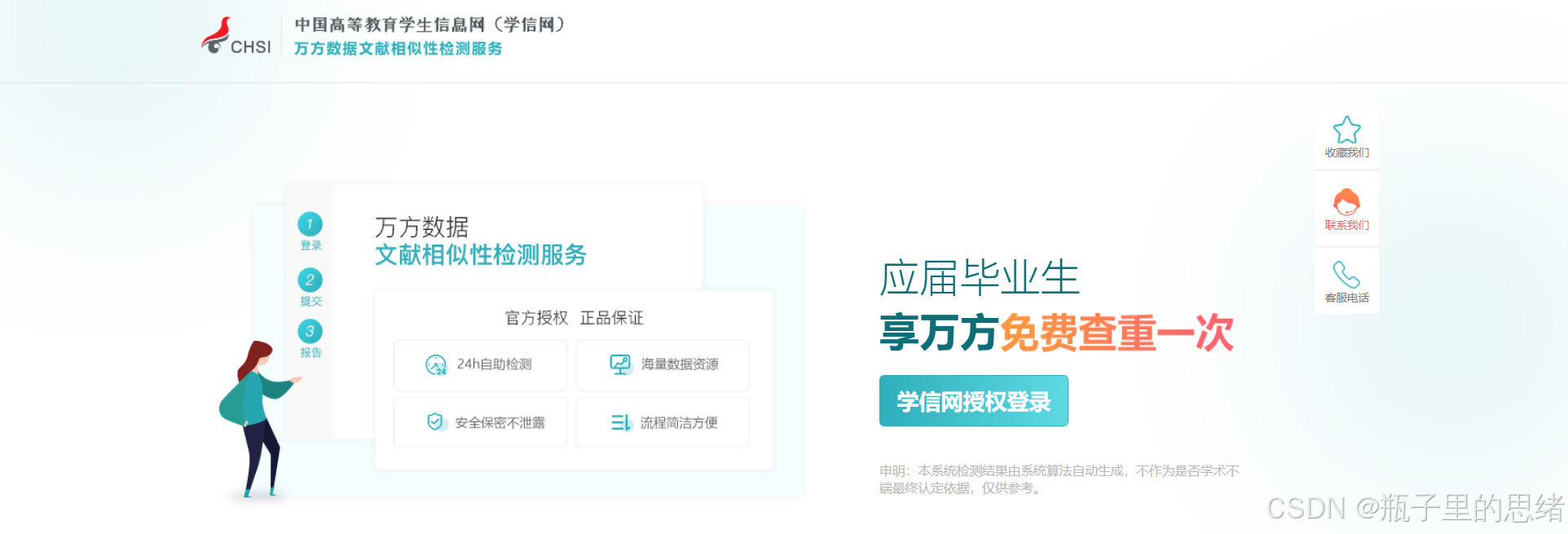Screen dimensions: 1568x534
Task: Click the 收藏我们 label text
Action: point(1346,152)
